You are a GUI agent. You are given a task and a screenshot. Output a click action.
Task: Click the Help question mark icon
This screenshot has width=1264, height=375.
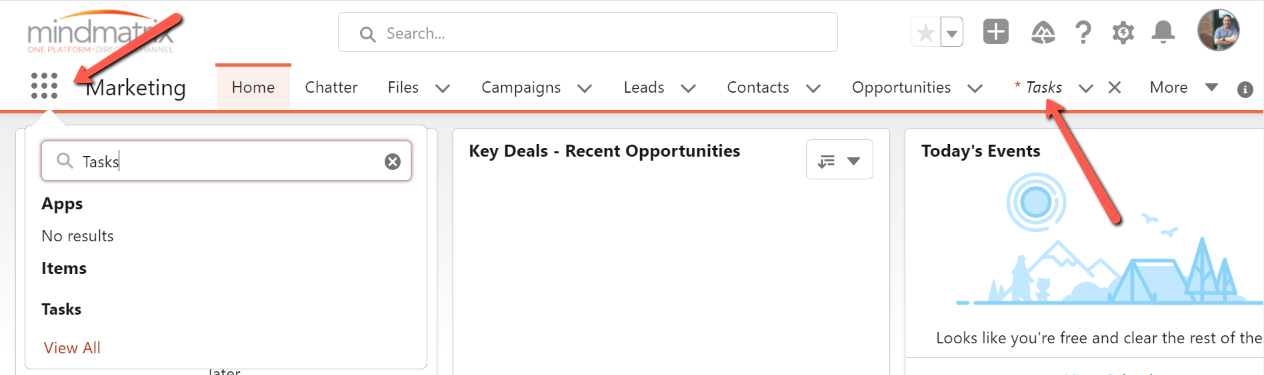[1083, 33]
